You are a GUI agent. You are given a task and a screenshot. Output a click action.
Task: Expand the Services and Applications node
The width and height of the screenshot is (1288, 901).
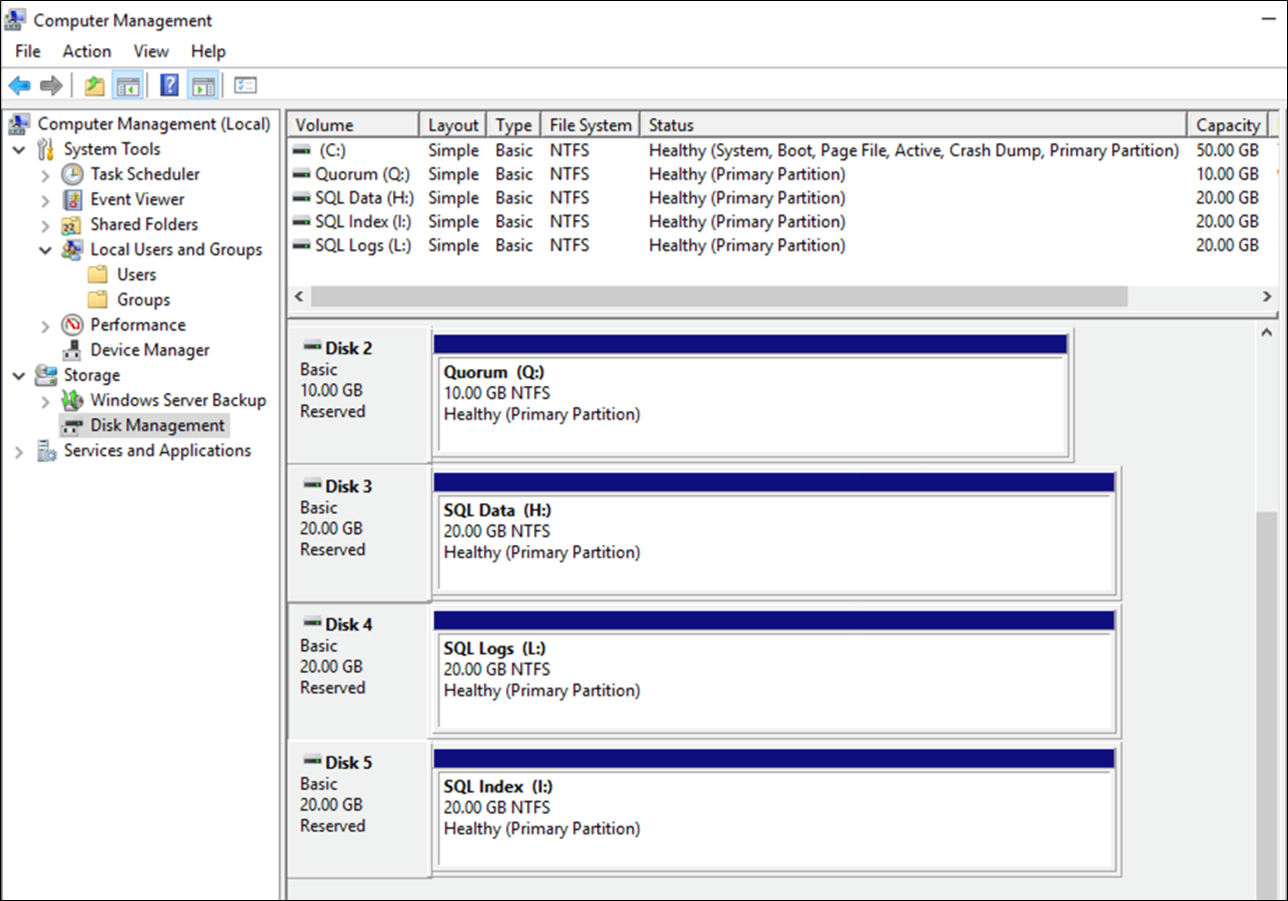tap(20, 451)
